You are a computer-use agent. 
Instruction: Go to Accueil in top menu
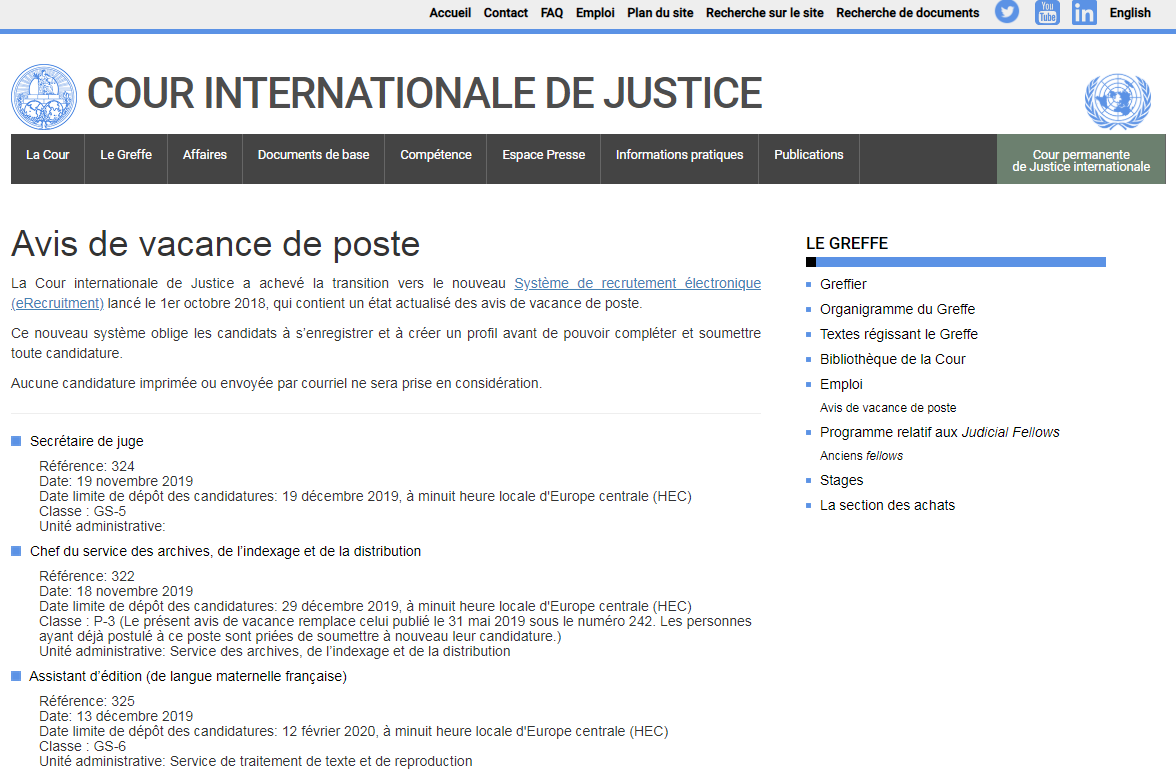pyautogui.click(x=450, y=13)
